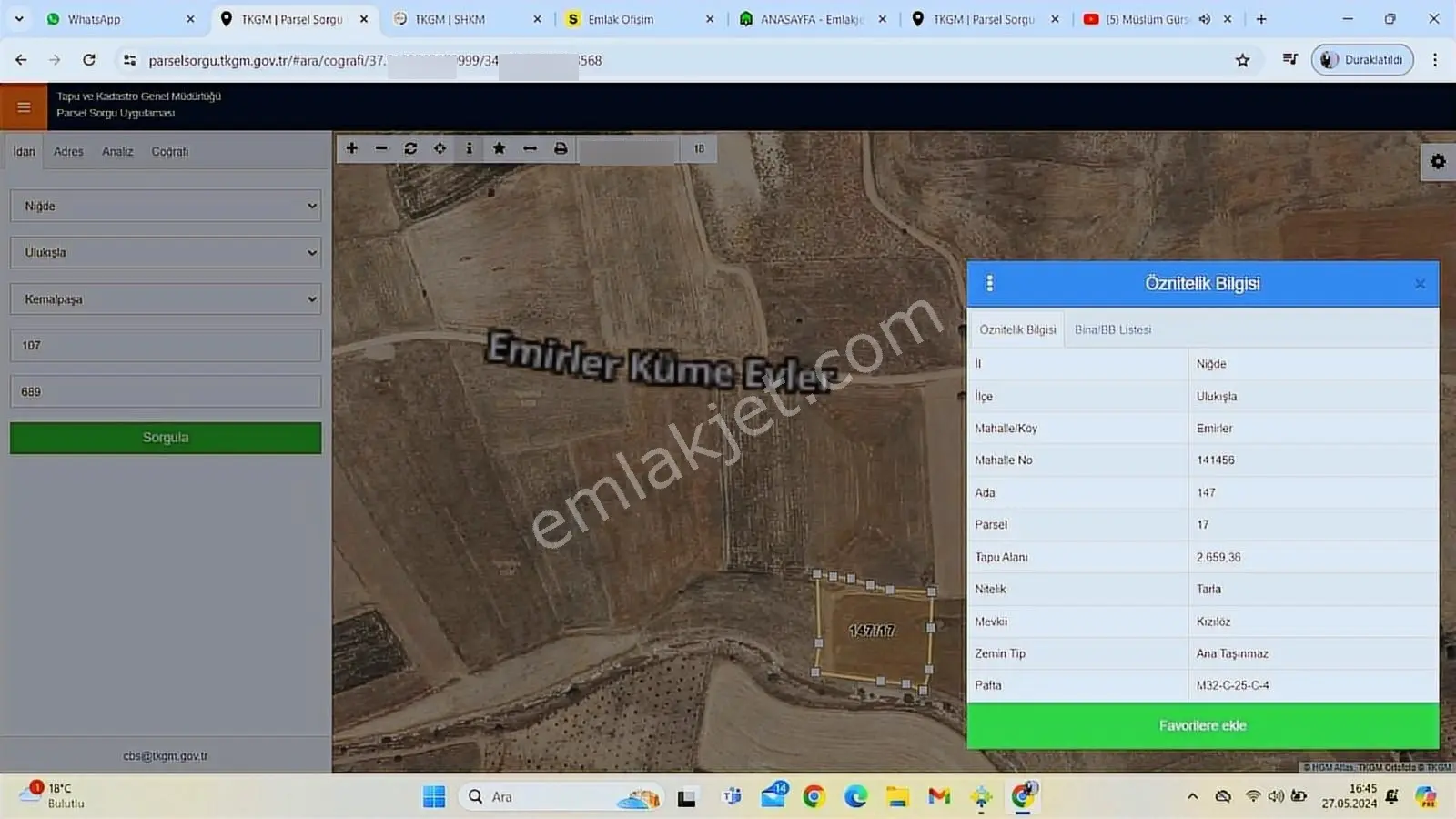Expand the Ulukışla district dropdown
The width and height of the screenshot is (1456, 819).
tap(166, 252)
